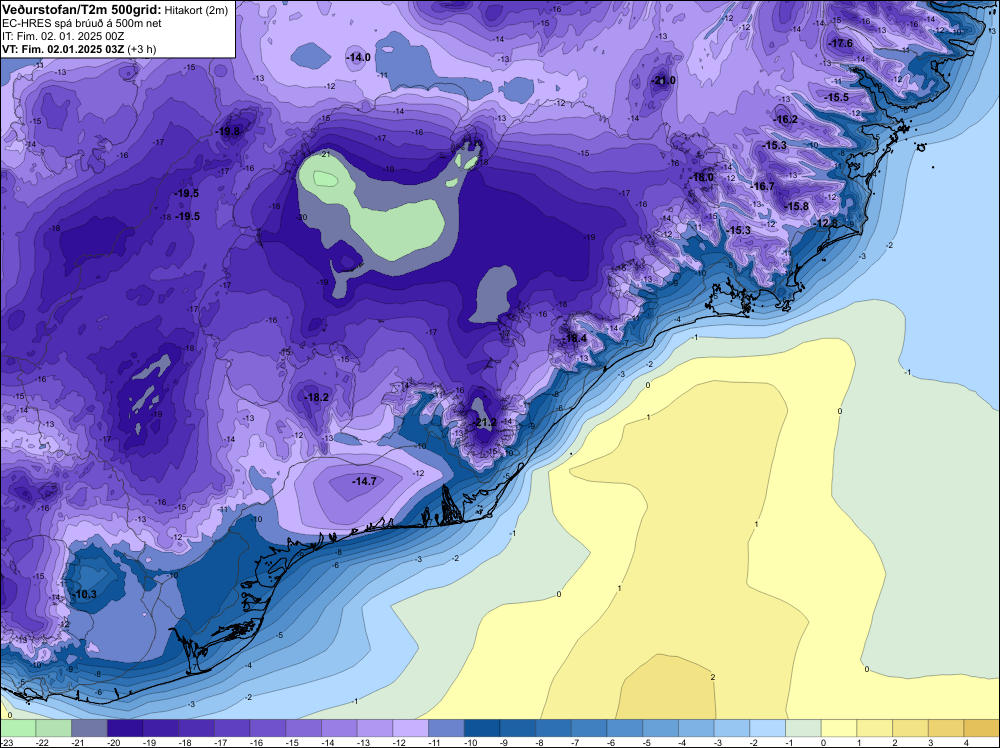Image resolution: width=1000 pixels, height=748 pixels.
Task: Click the legend label -5 on the color bar
Action: 649,742
